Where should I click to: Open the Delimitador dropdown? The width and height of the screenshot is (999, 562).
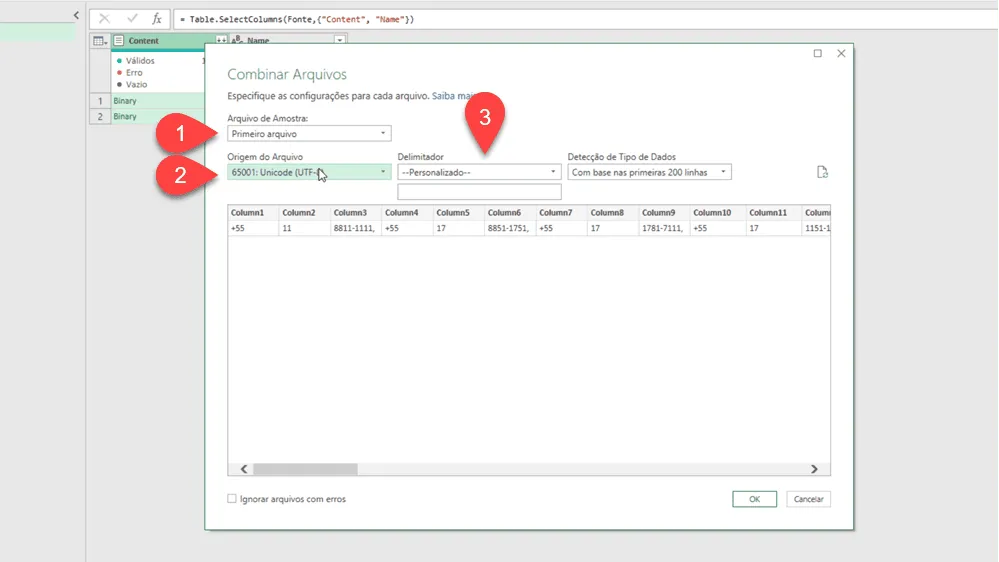pyautogui.click(x=479, y=172)
